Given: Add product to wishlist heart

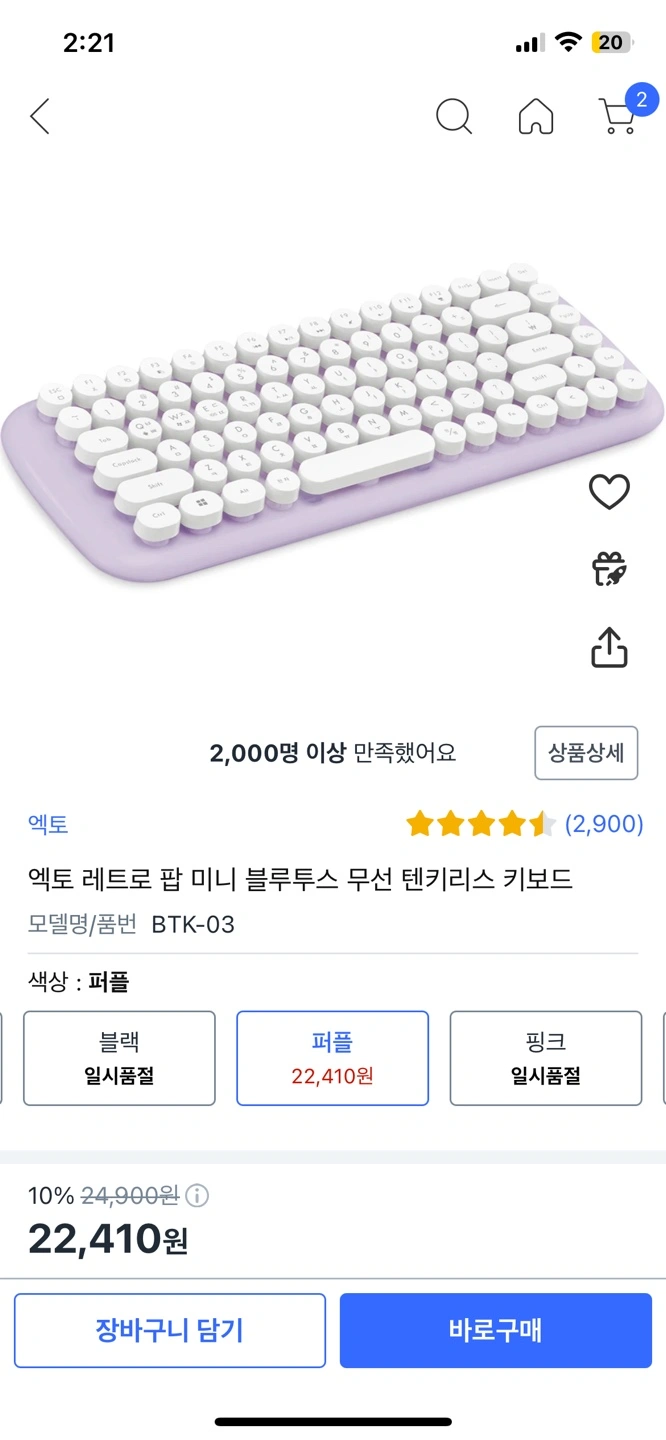Looking at the screenshot, I should (609, 491).
